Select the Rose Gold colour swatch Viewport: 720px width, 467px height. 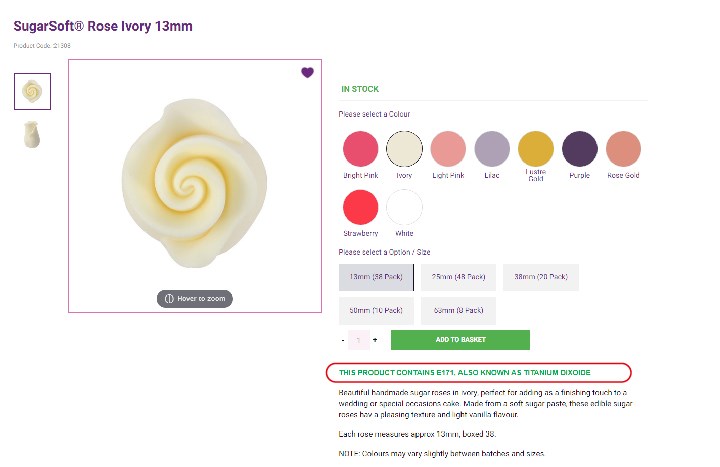(623, 150)
